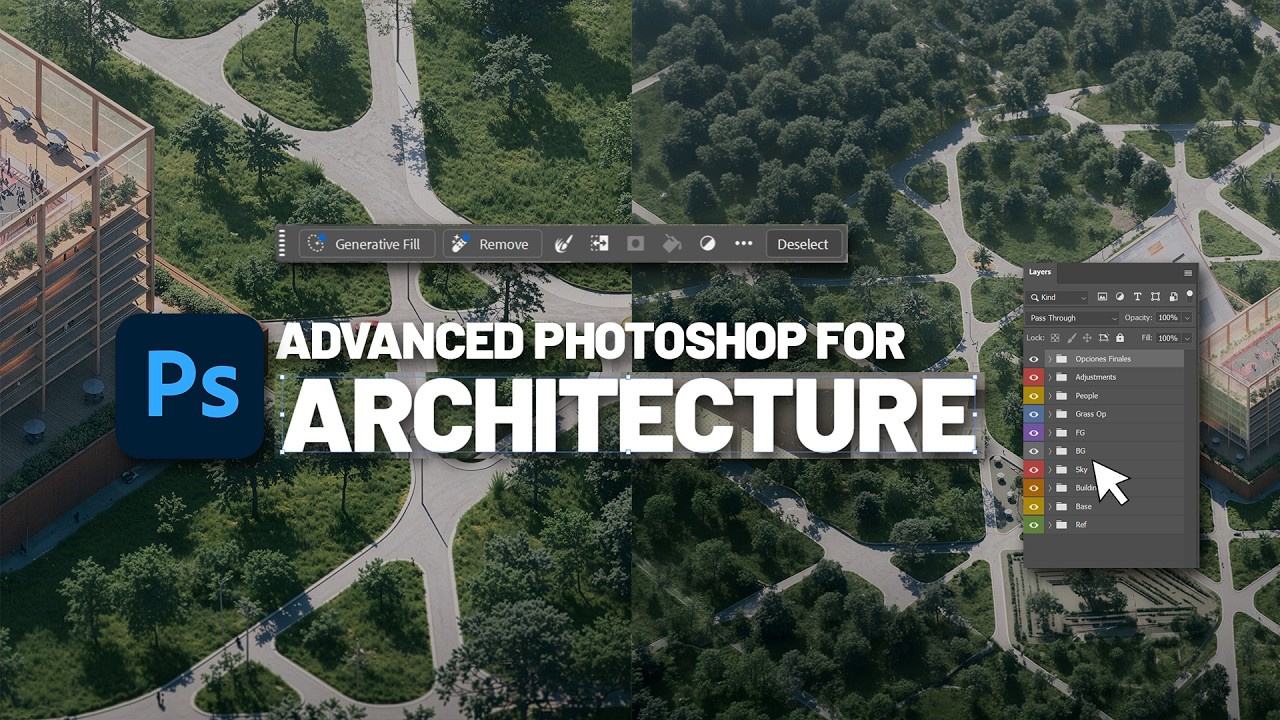
Task: Select the Layers panel tab
Action: click(1040, 272)
